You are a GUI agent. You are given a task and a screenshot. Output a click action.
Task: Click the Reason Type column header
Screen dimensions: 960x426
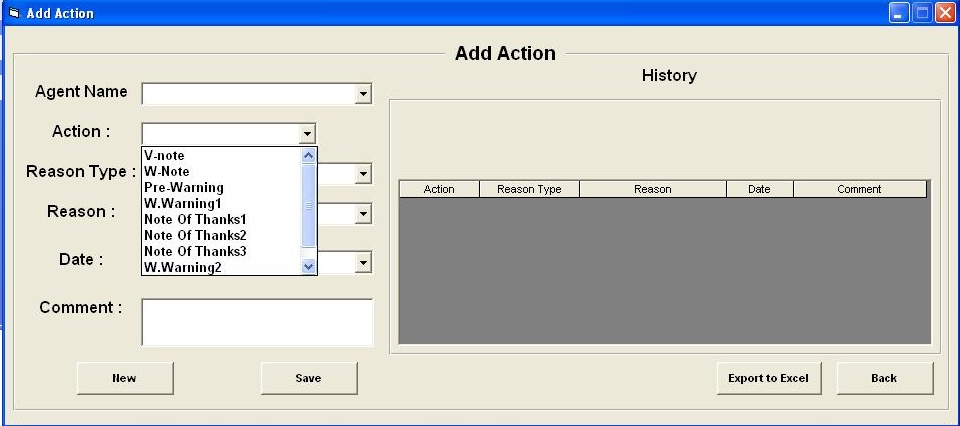click(529, 189)
